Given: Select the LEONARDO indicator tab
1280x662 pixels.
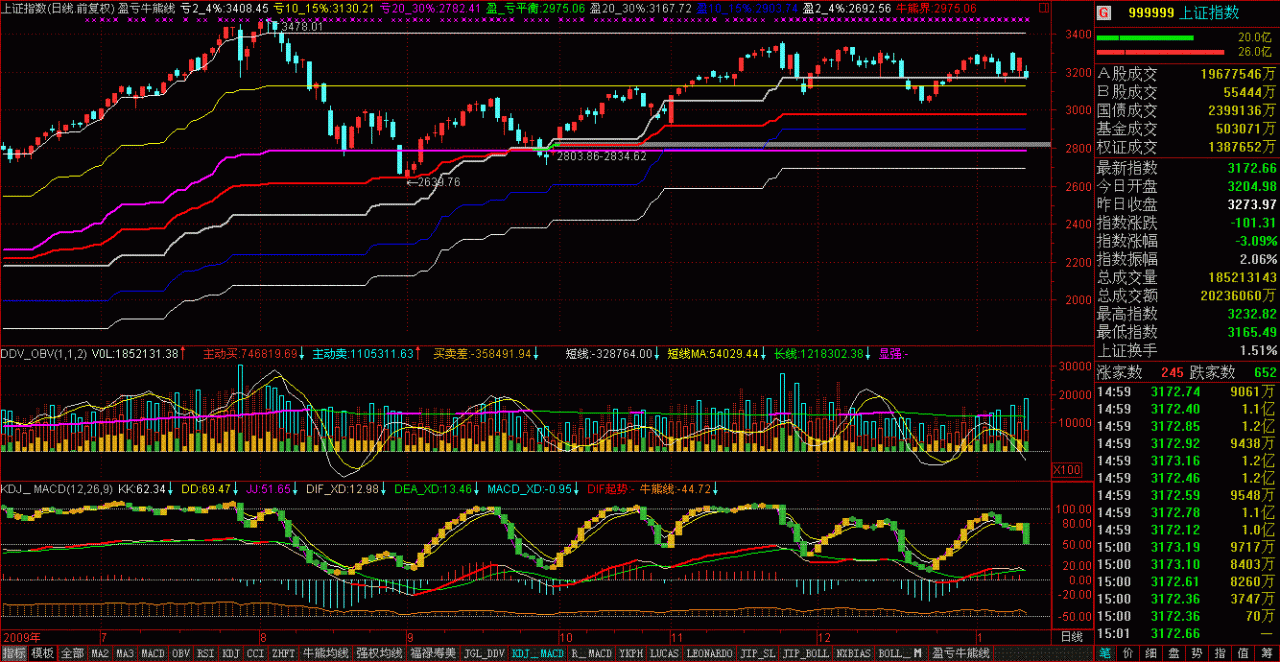Looking at the screenshot, I should (708, 653).
